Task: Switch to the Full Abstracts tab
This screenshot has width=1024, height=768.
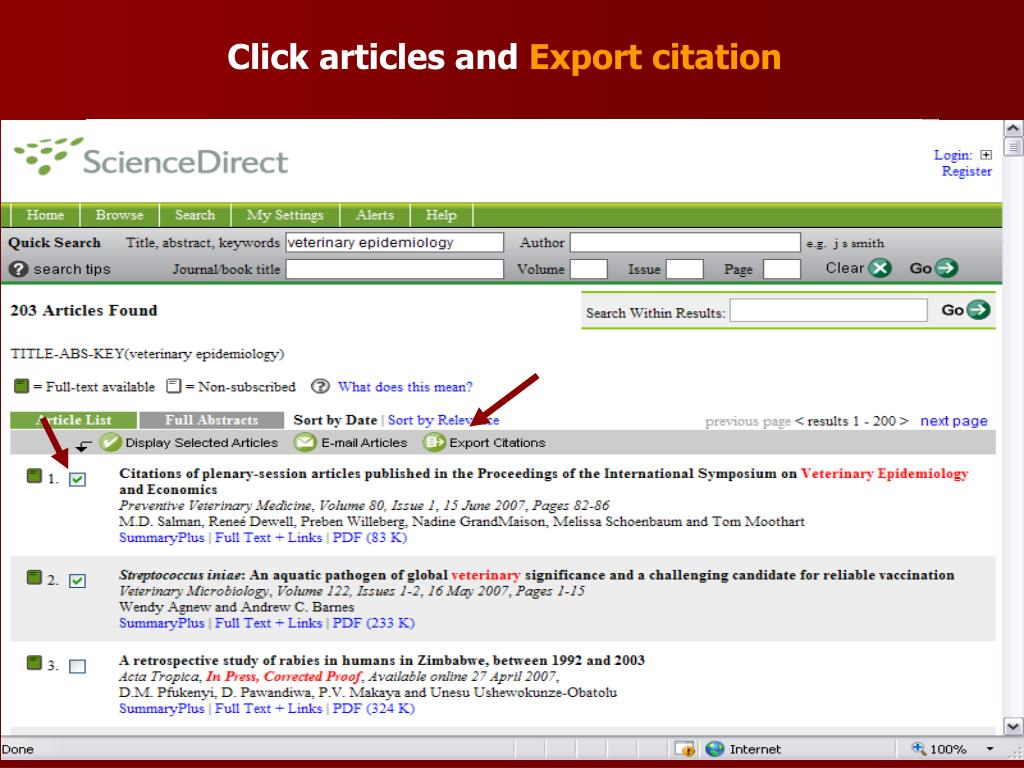Action: coord(212,420)
